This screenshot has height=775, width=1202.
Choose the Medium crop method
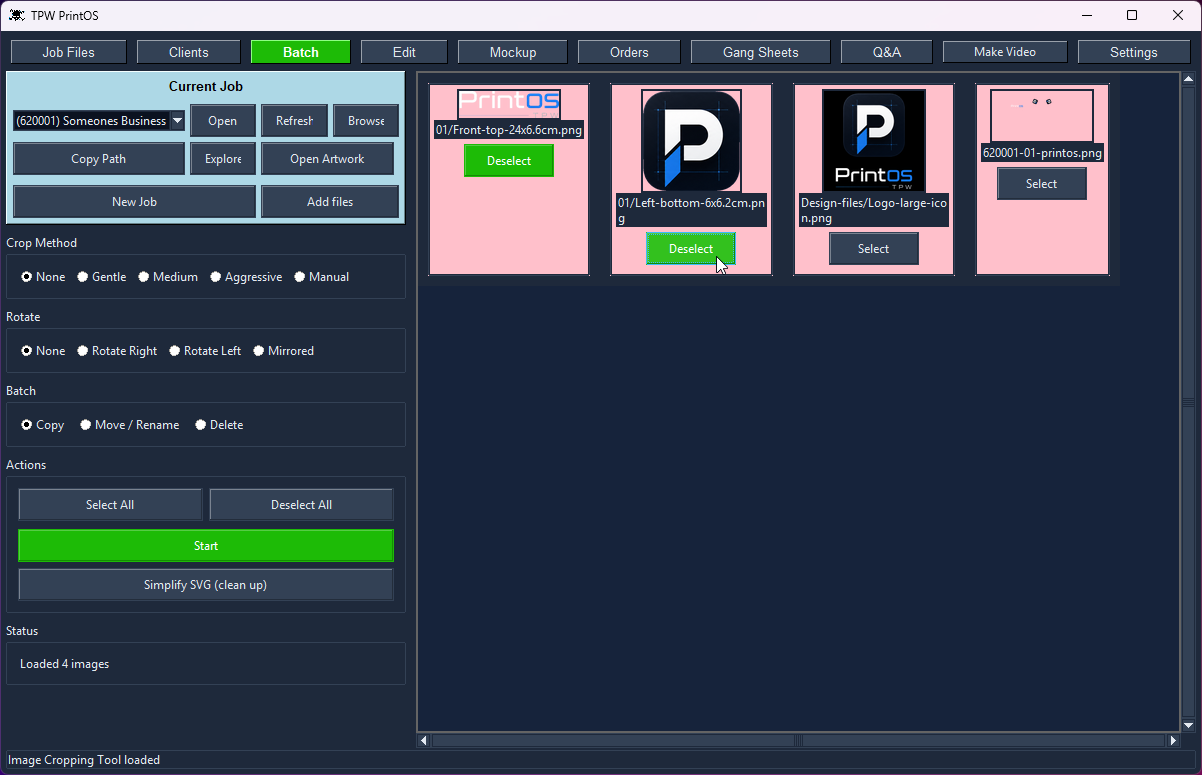168,277
